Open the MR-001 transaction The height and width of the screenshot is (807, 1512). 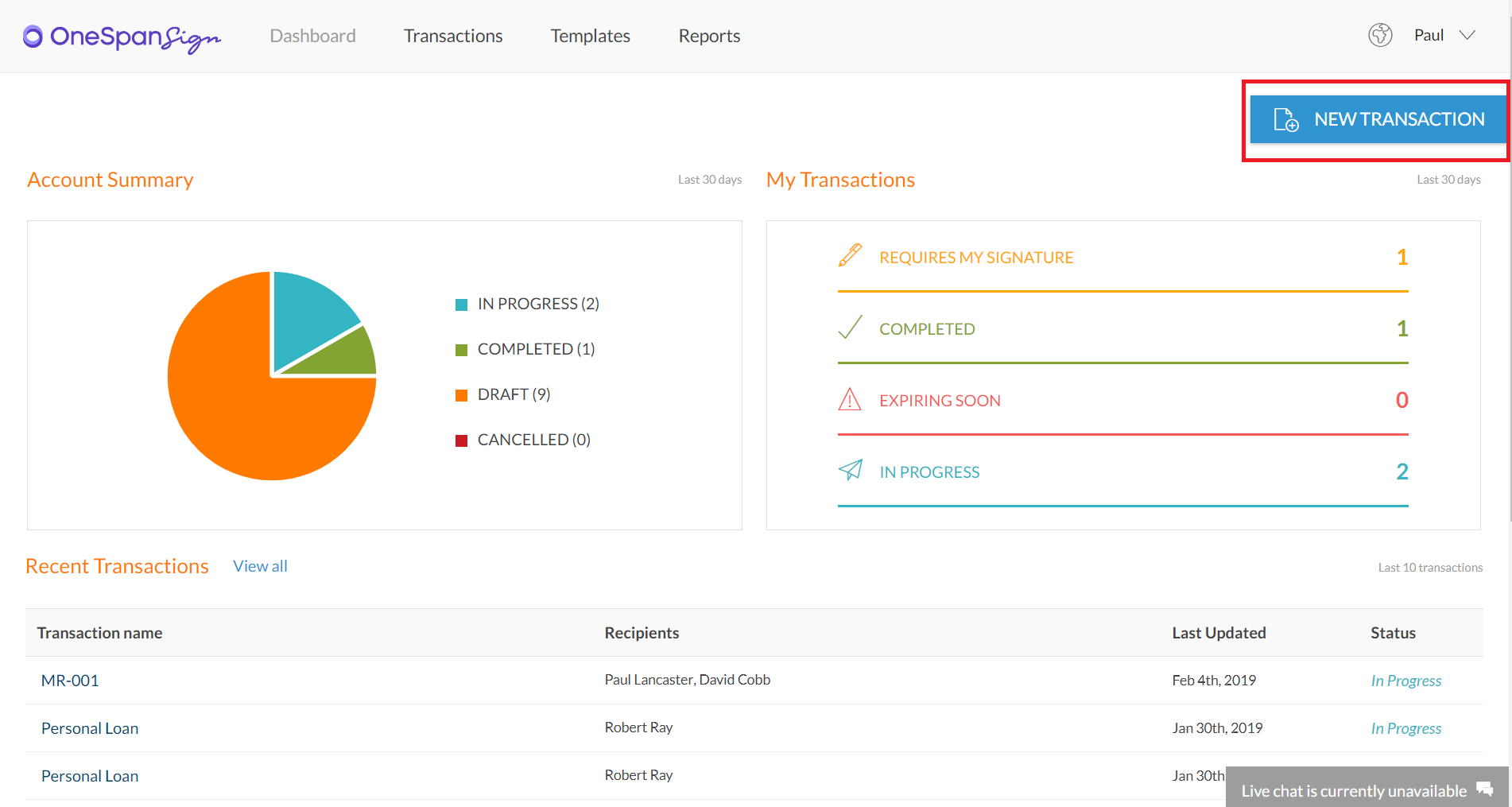tap(70, 681)
